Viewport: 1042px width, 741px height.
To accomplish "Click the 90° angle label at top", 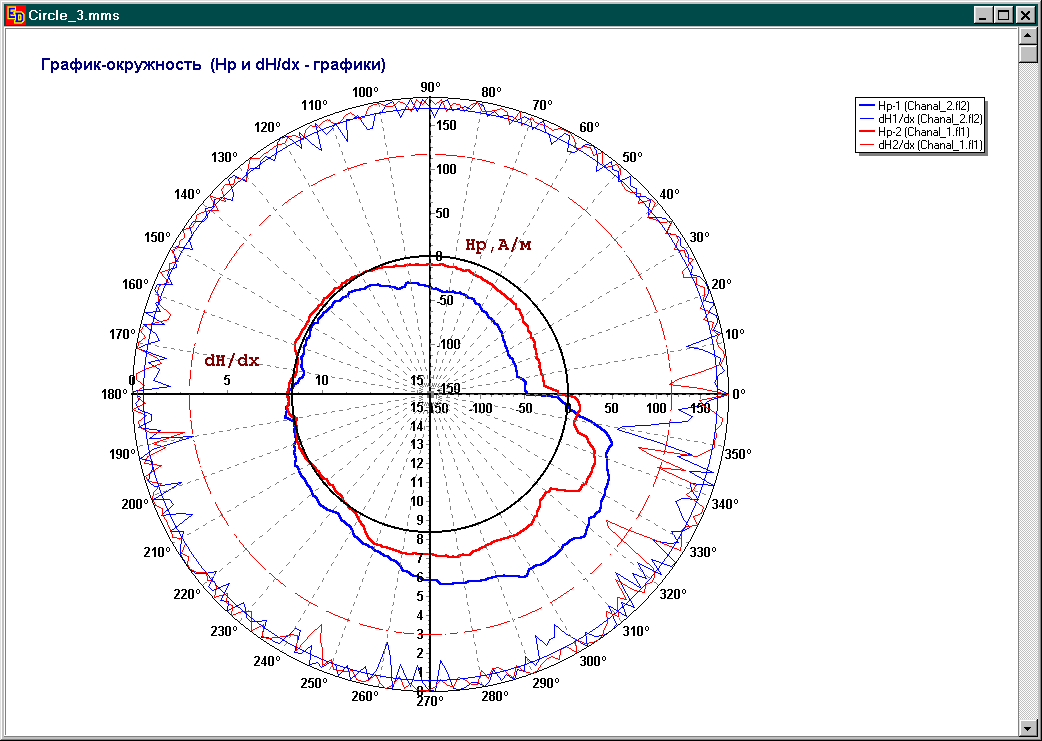I will [x=430, y=87].
